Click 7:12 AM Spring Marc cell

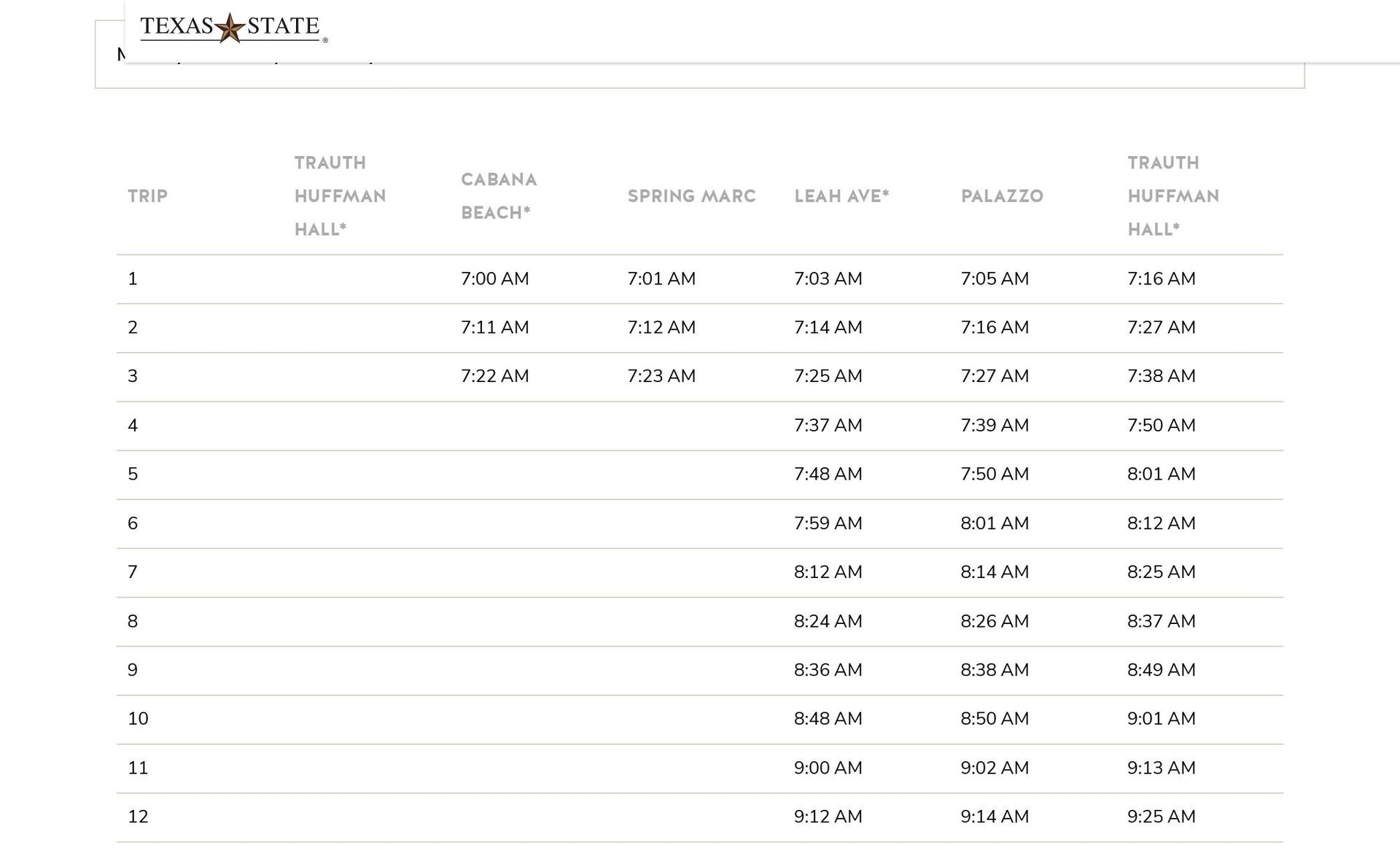point(661,328)
